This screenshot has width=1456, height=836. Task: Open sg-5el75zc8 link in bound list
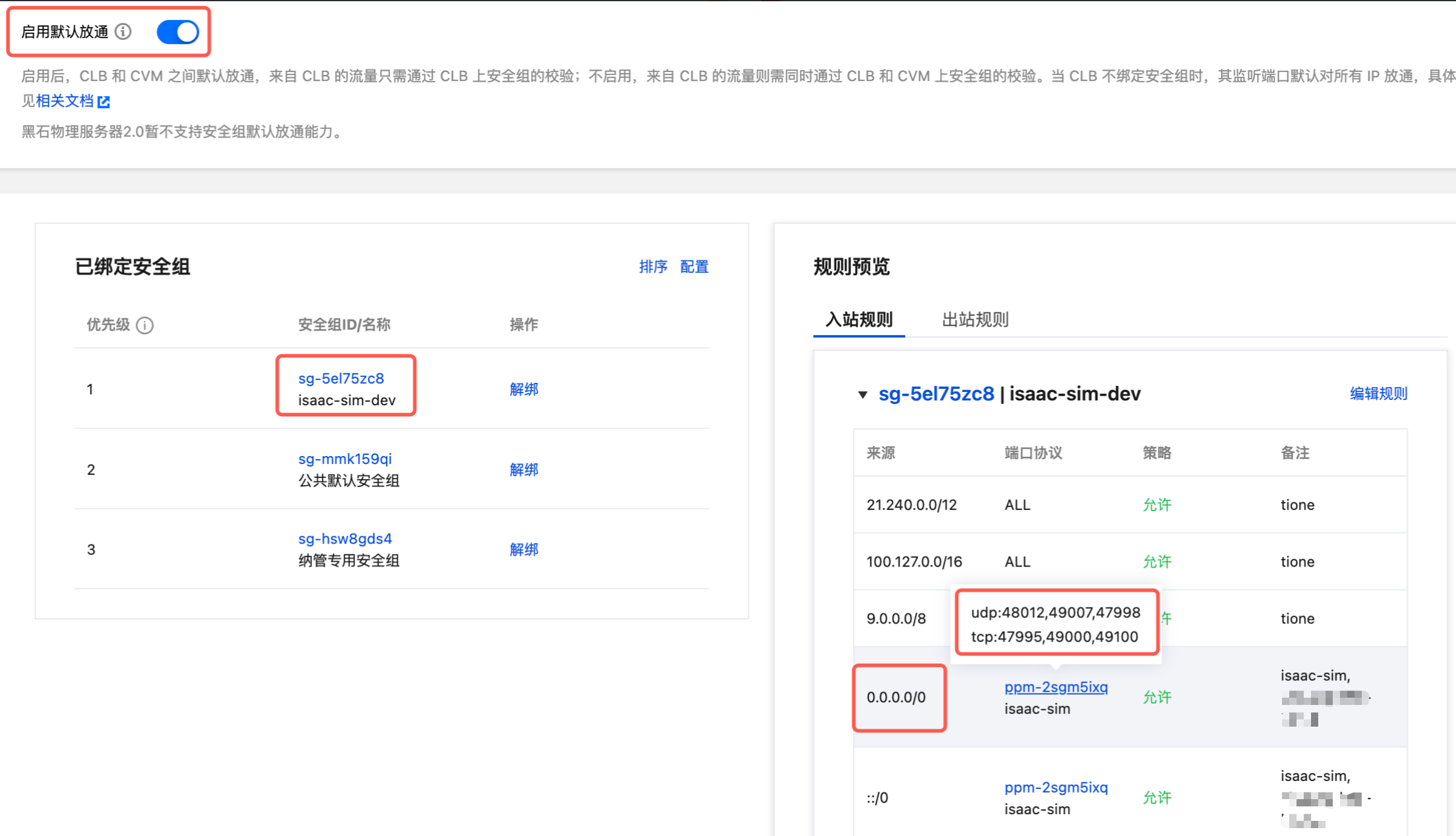point(341,378)
